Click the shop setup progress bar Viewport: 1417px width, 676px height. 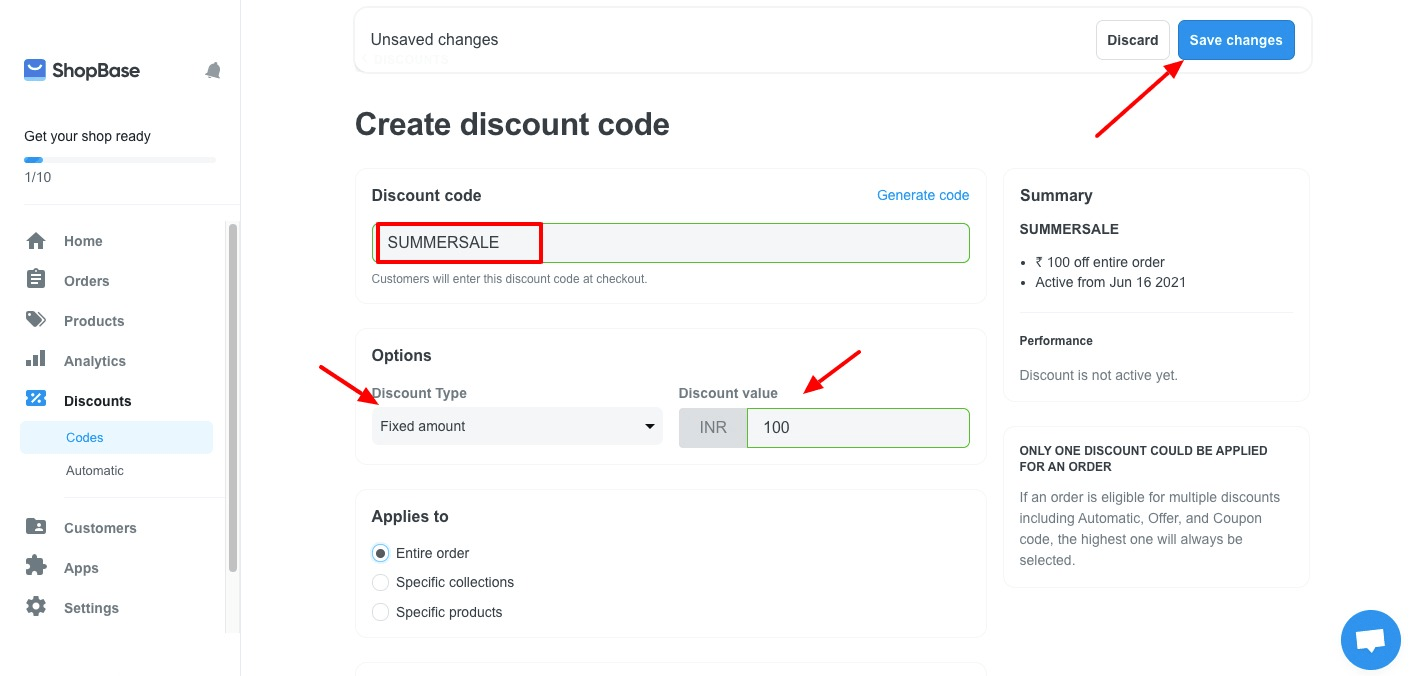[120, 160]
